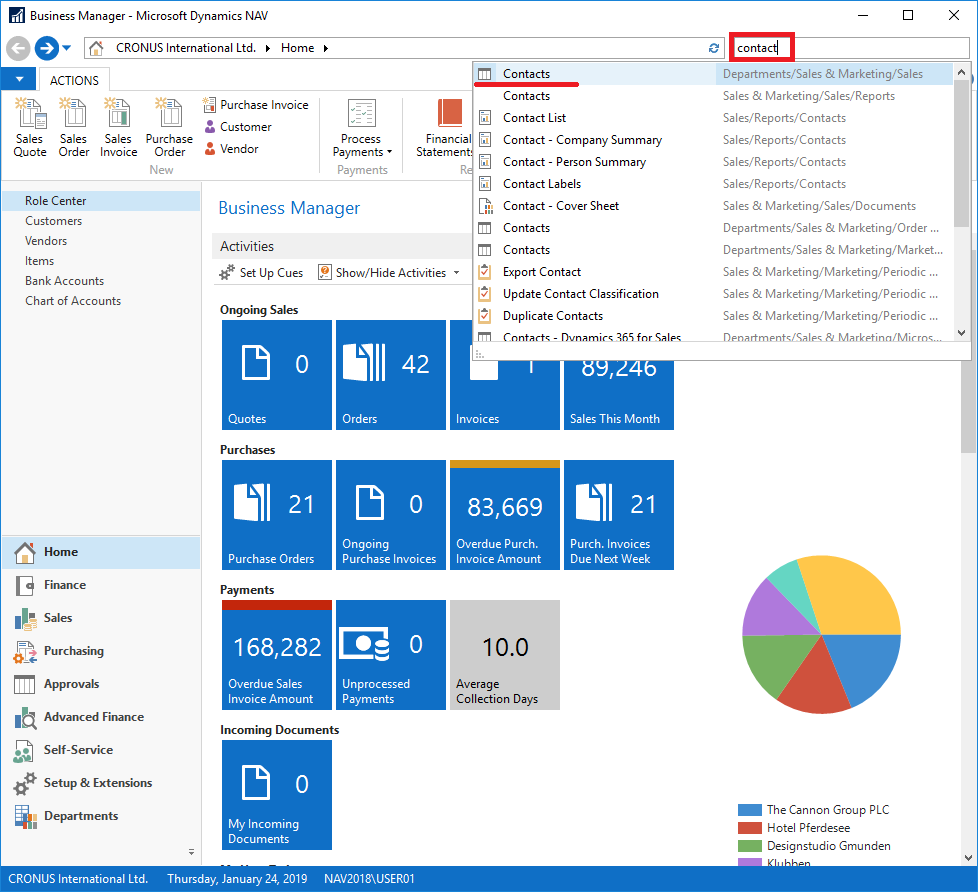Screen dimensions: 978x892
Task: Refresh the page using the address bar icon
Action: point(714,48)
